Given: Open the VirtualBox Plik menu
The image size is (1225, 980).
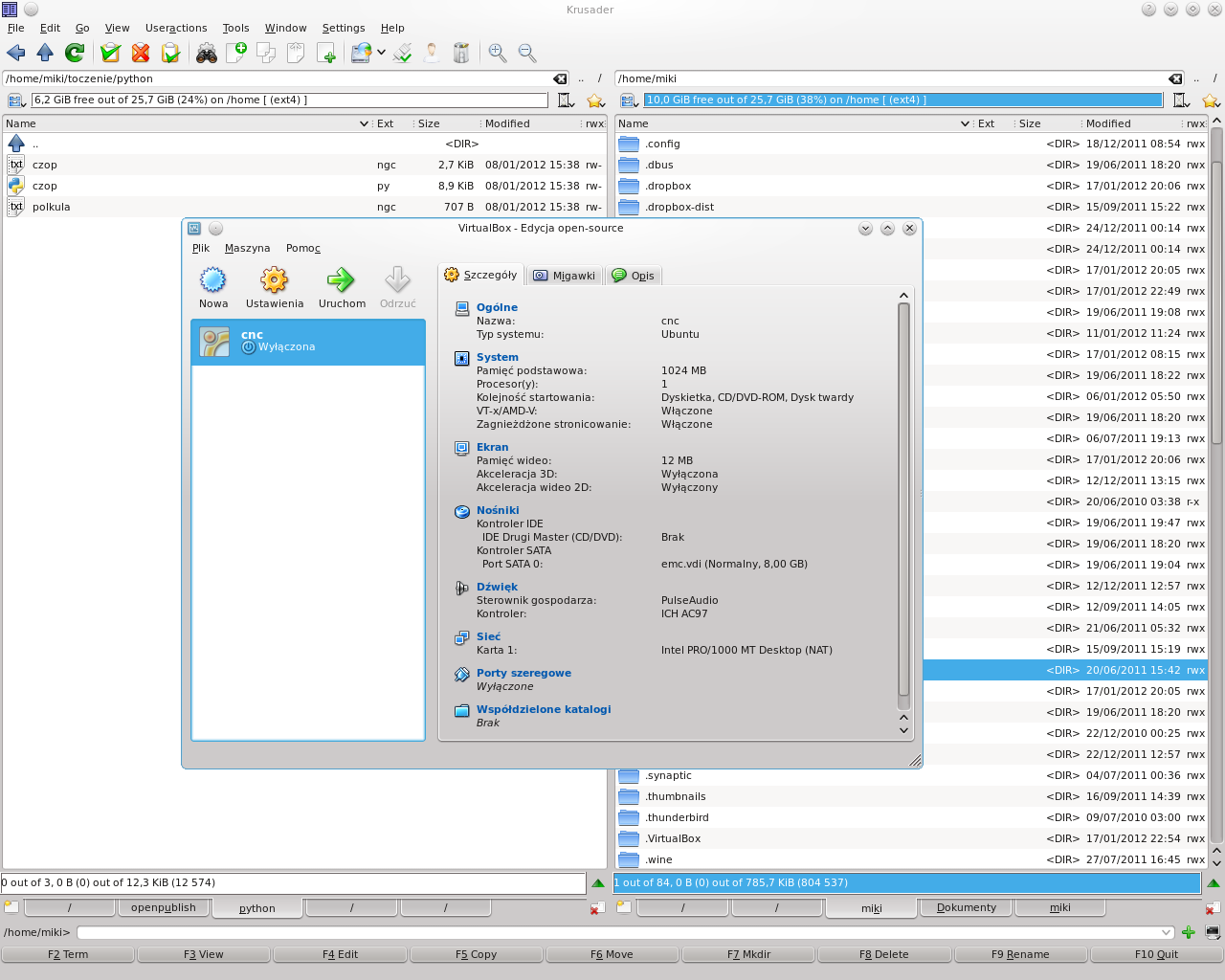Looking at the screenshot, I should tap(201, 248).
